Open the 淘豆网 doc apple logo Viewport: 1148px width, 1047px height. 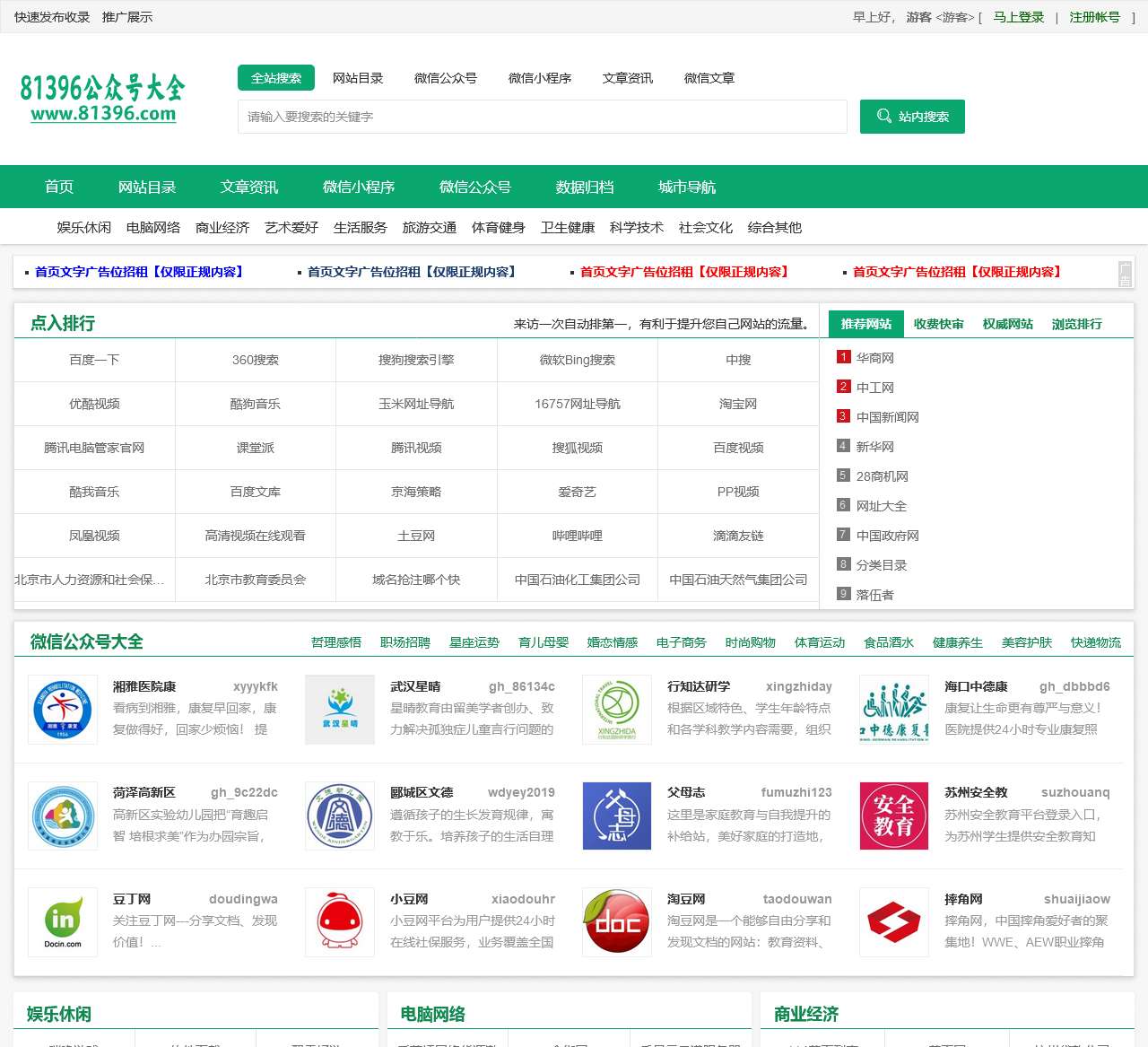[617, 921]
